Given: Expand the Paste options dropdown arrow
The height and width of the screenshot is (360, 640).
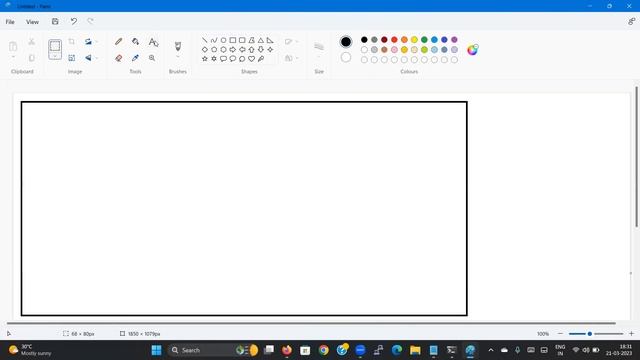Looking at the screenshot, I should (13, 57).
